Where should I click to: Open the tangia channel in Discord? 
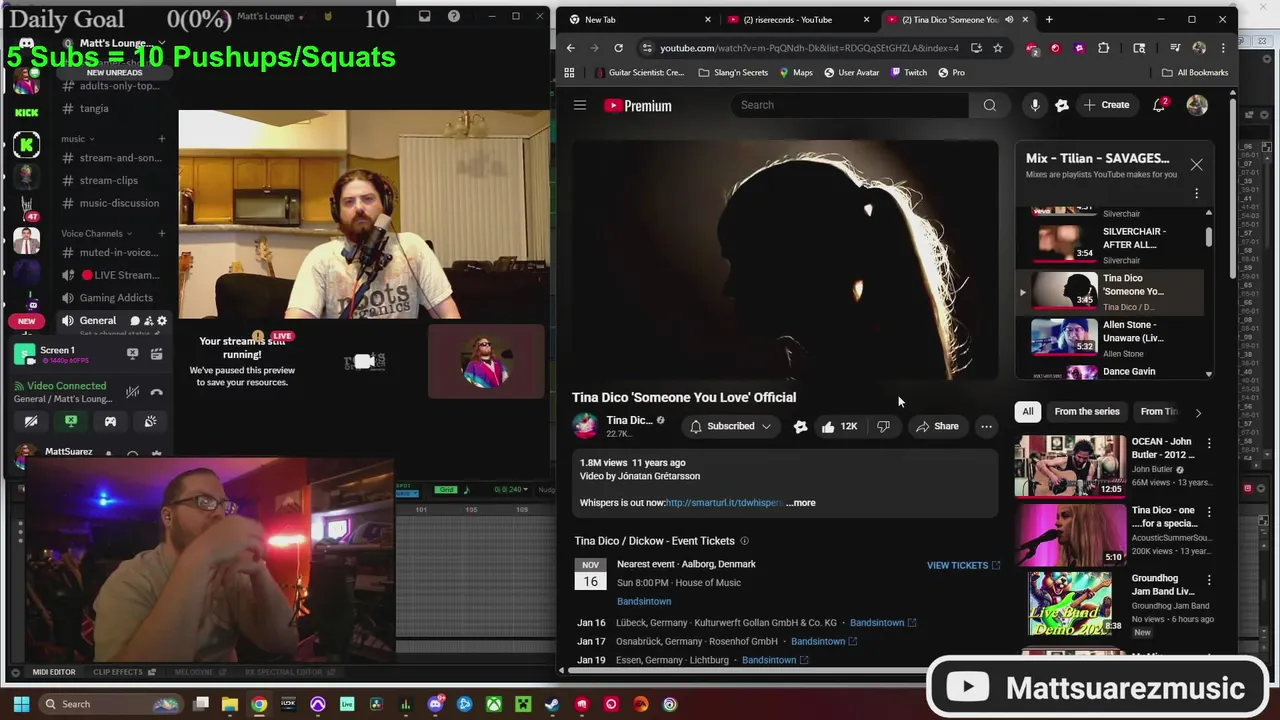click(x=94, y=108)
